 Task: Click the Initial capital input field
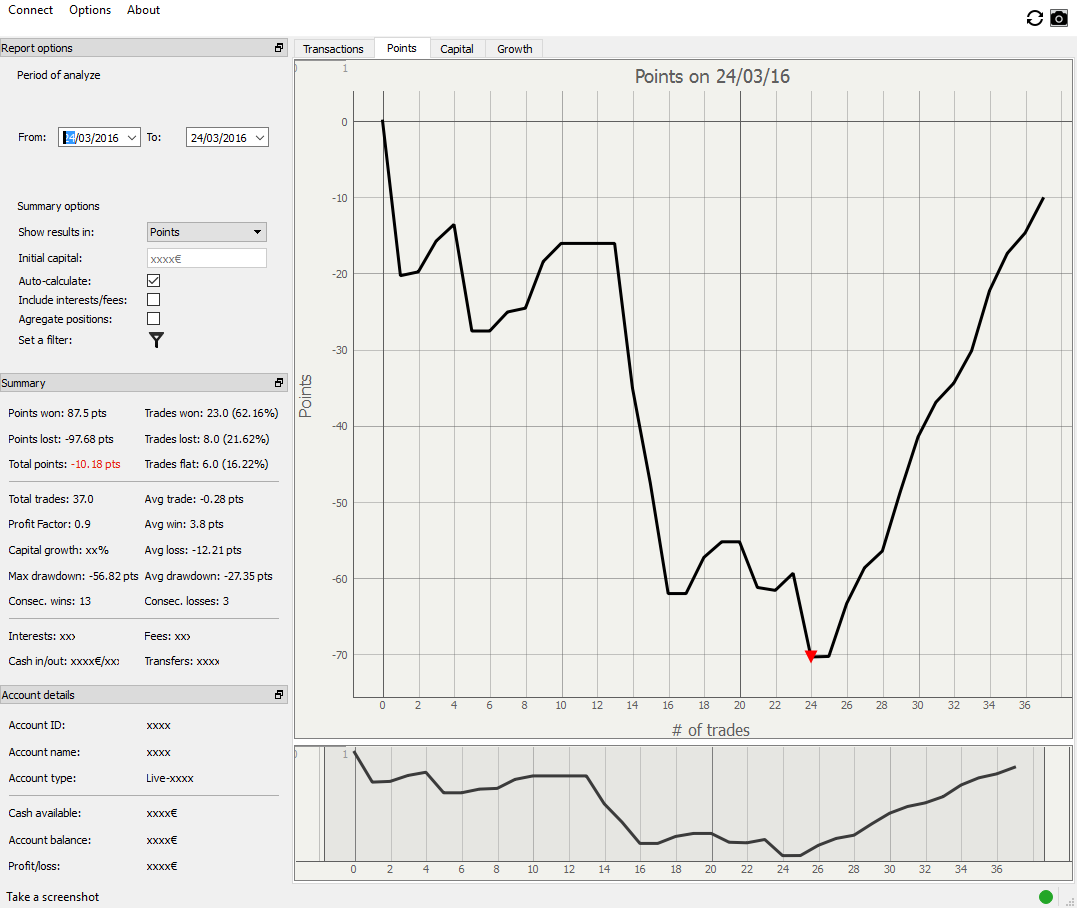coord(207,258)
